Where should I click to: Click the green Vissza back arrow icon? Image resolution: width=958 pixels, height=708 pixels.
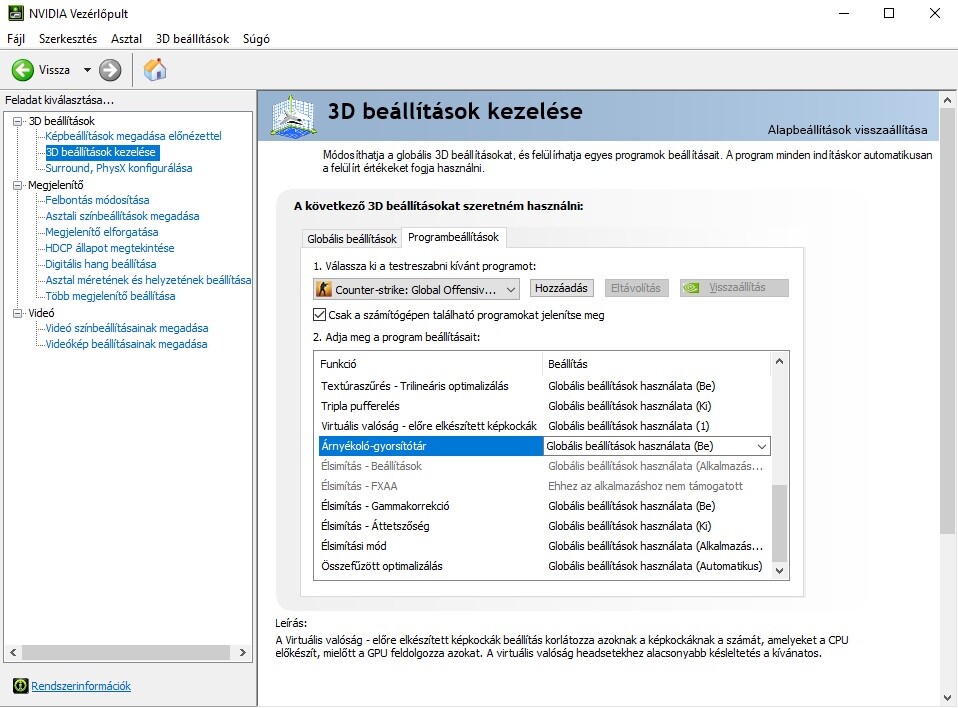23,70
